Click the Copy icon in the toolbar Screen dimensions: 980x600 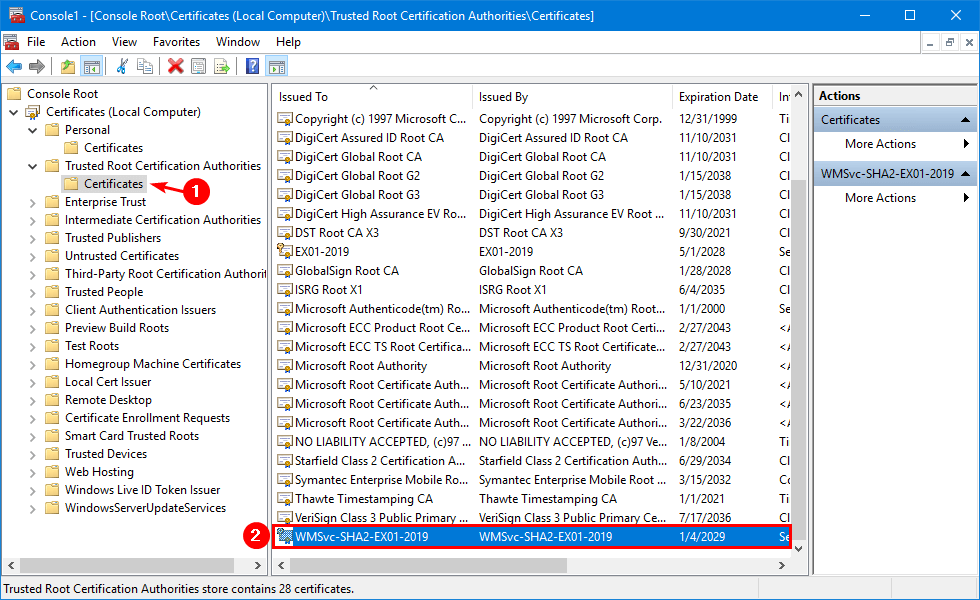pos(145,66)
